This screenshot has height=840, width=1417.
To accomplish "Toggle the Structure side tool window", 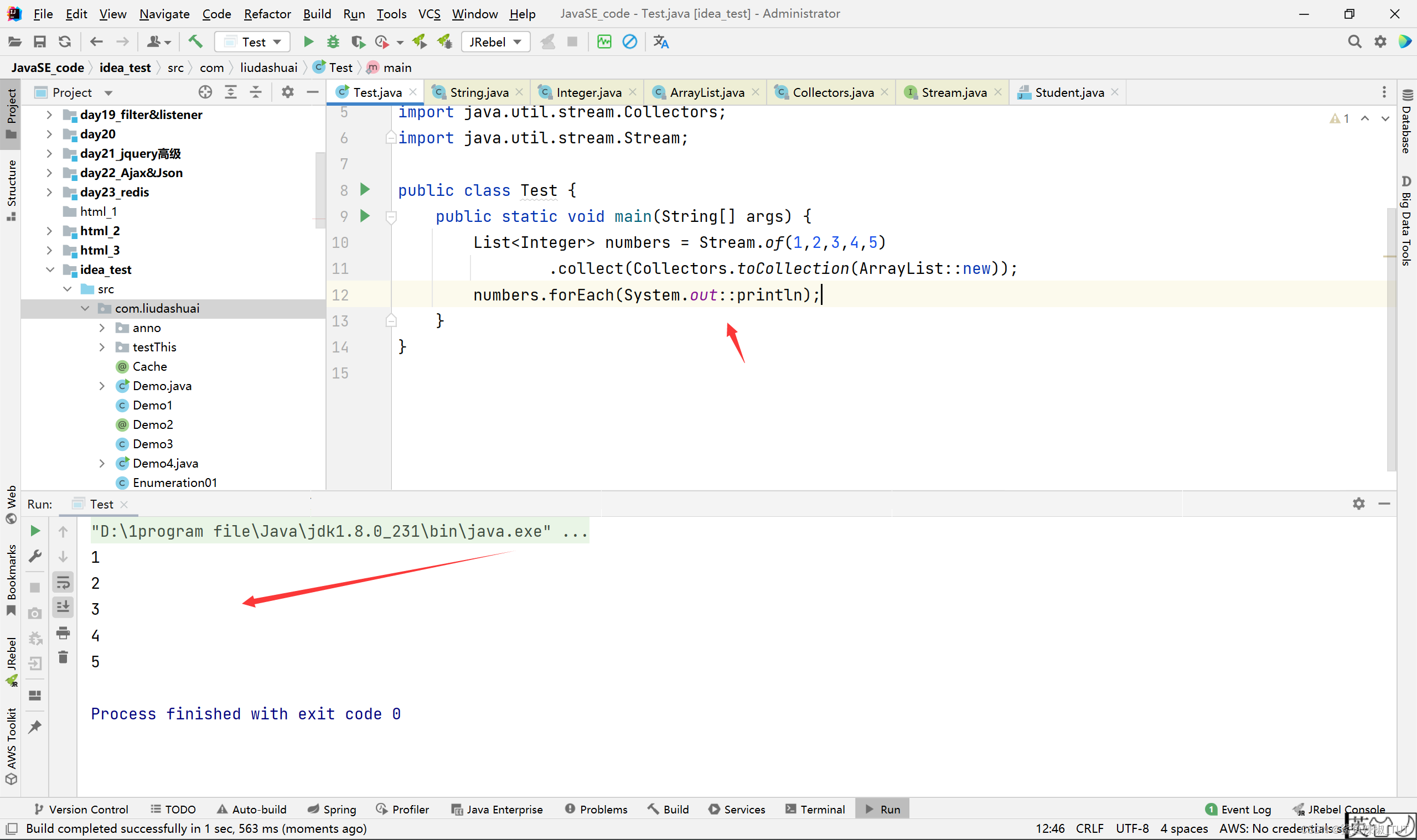I will 11,190.
